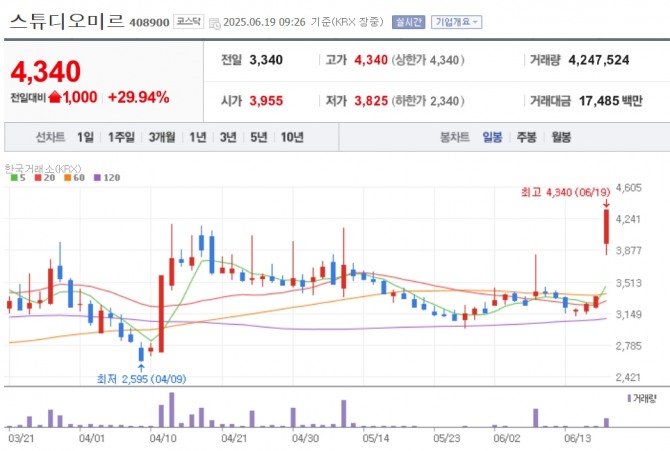The width and height of the screenshot is (670, 451).
Task: Click the orange 60-day moving average swatch
Action: [x=68, y=178]
